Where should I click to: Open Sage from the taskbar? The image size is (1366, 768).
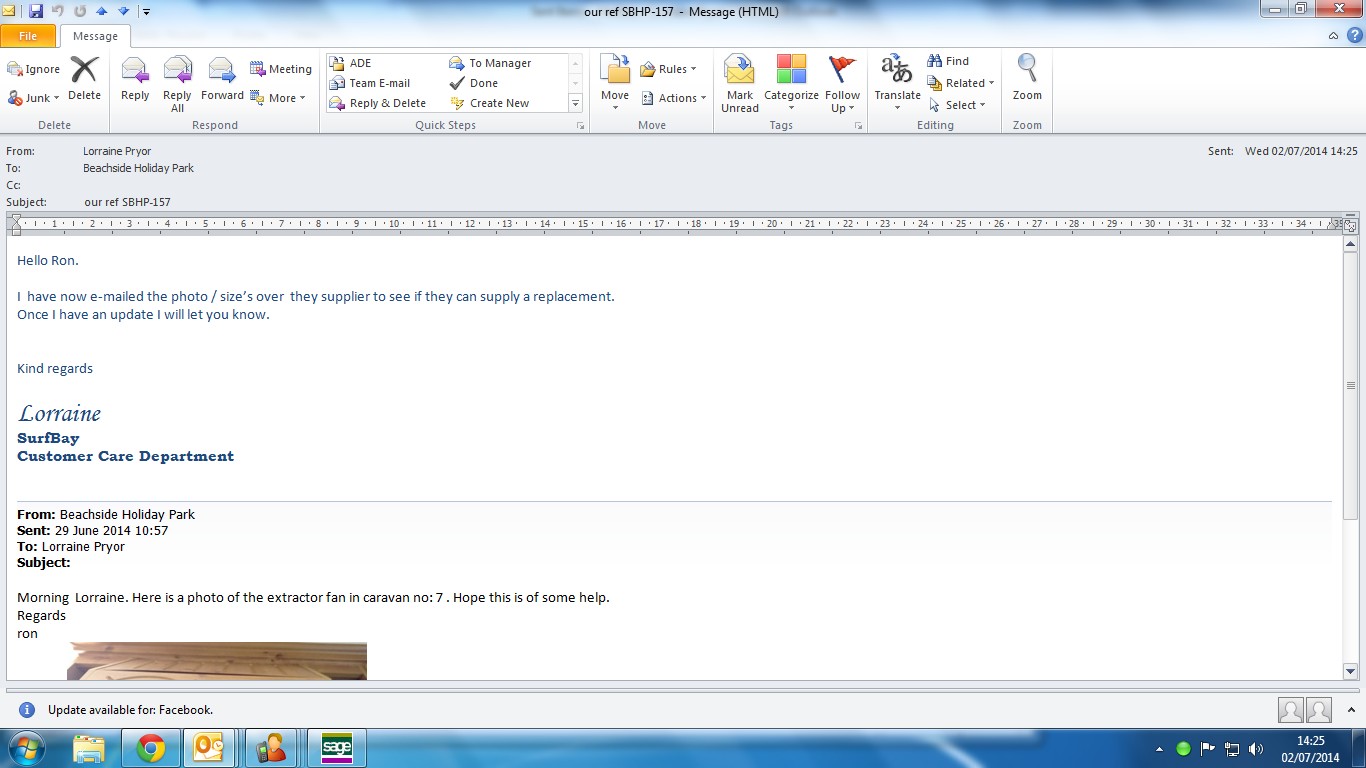pyautogui.click(x=337, y=748)
